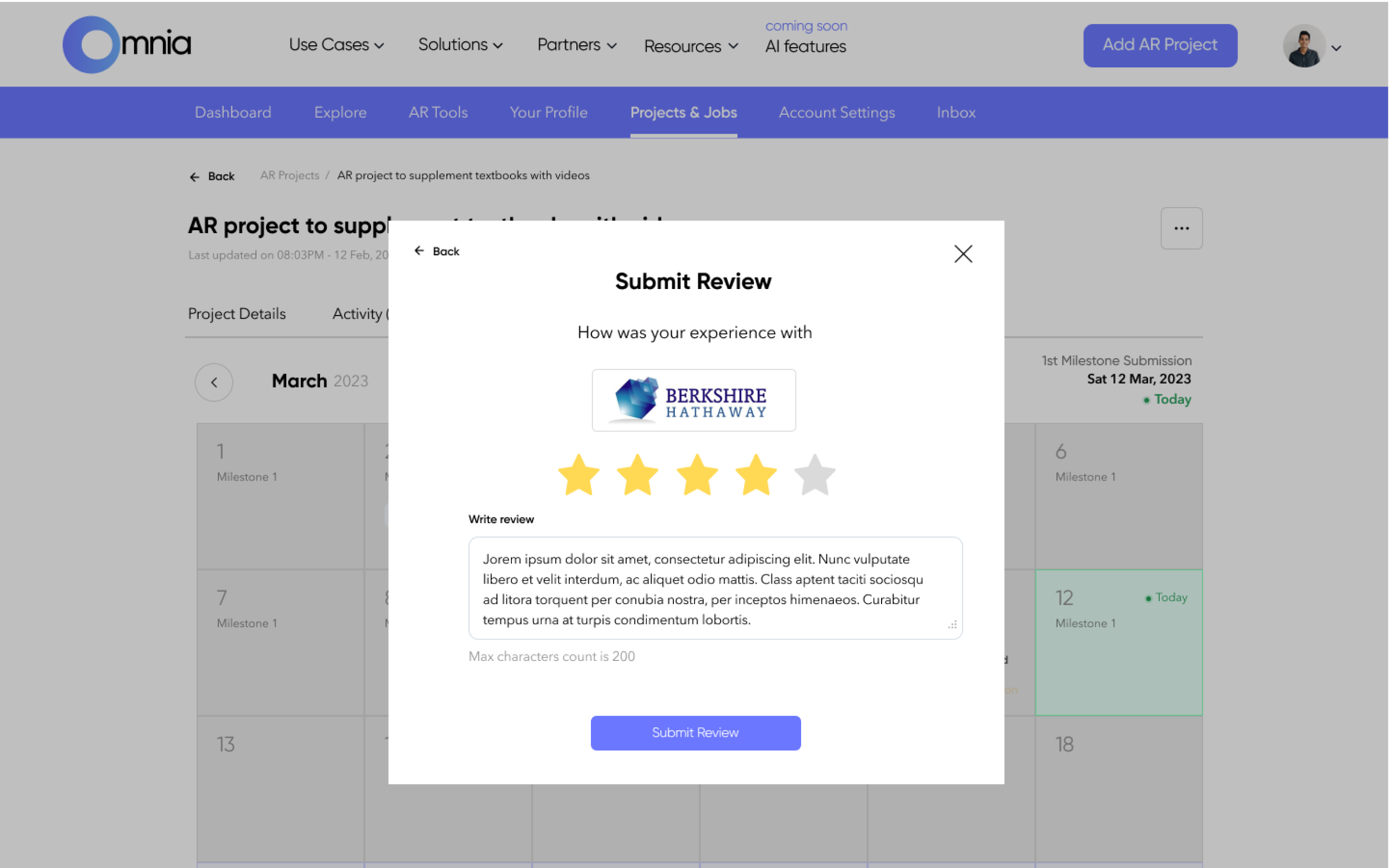This screenshot has height=868, width=1392.
Task: Click calendar day 6 cell
Action: point(1120,497)
